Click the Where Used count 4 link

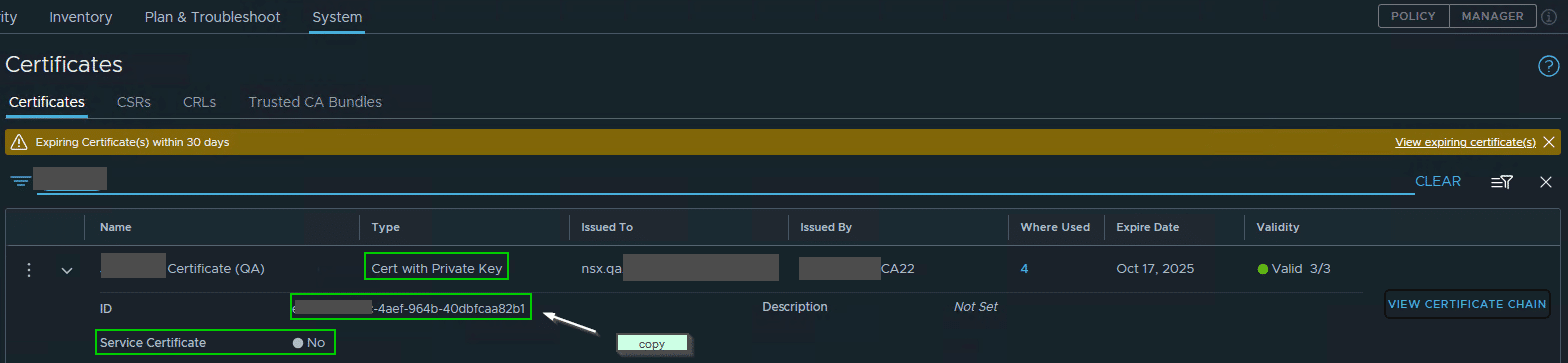pyautogui.click(x=1024, y=269)
